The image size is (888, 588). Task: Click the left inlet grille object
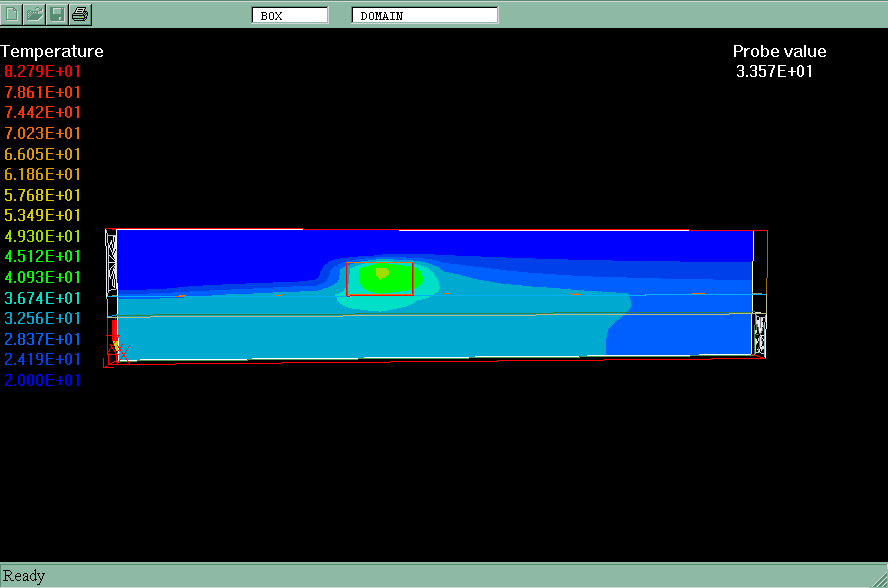(x=111, y=263)
